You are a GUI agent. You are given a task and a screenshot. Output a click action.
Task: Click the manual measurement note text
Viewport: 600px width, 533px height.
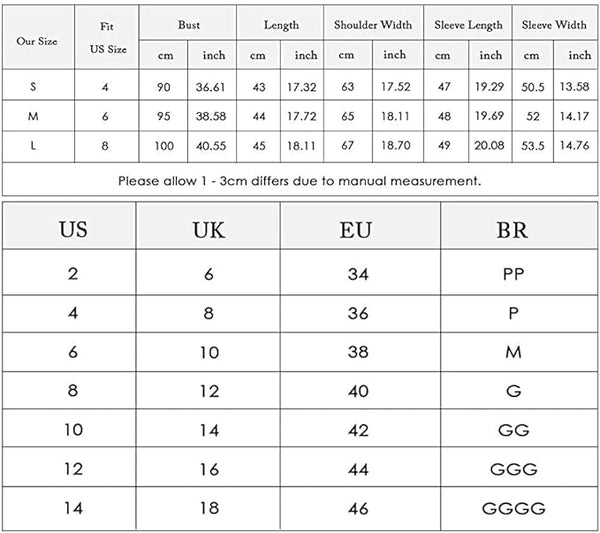pyautogui.click(x=300, y=181)
